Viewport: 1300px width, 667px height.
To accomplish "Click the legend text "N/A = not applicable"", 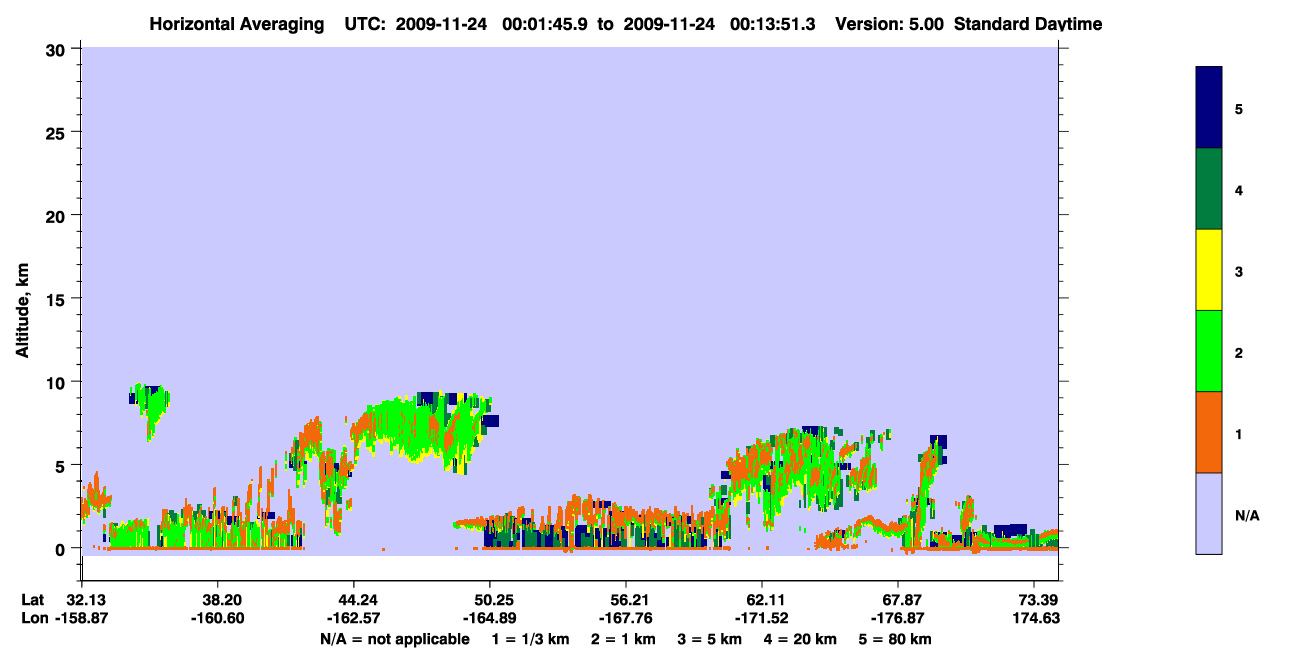I will pos(395,639).
